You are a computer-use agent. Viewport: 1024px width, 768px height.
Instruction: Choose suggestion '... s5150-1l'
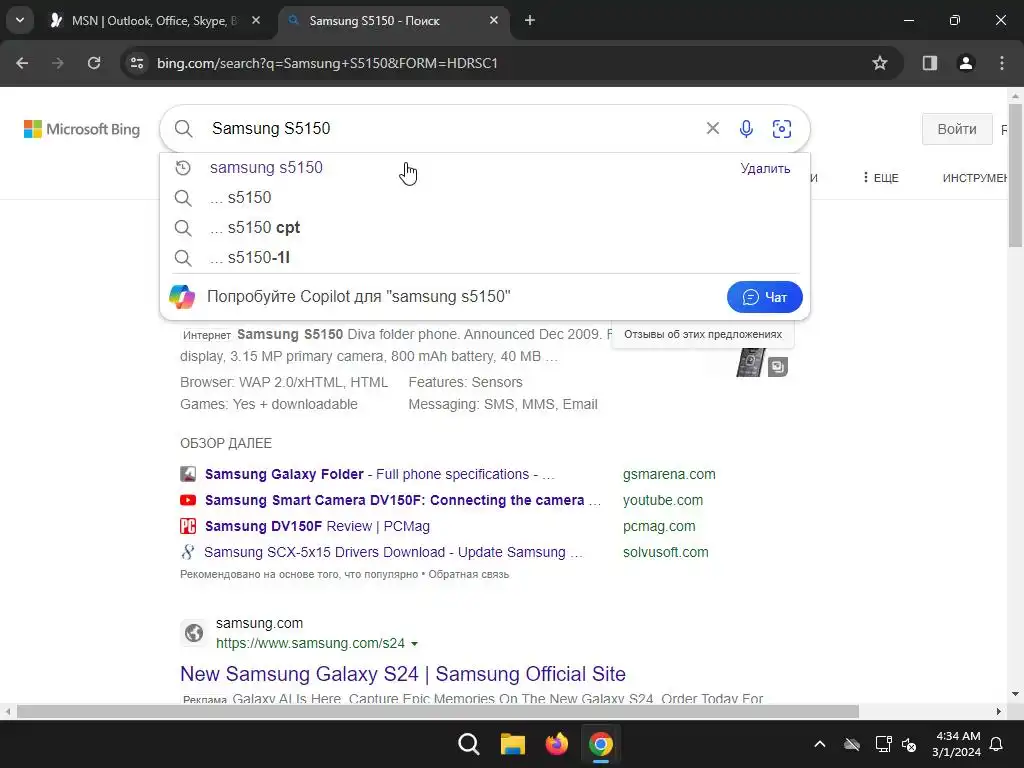[x=485, y=257]
